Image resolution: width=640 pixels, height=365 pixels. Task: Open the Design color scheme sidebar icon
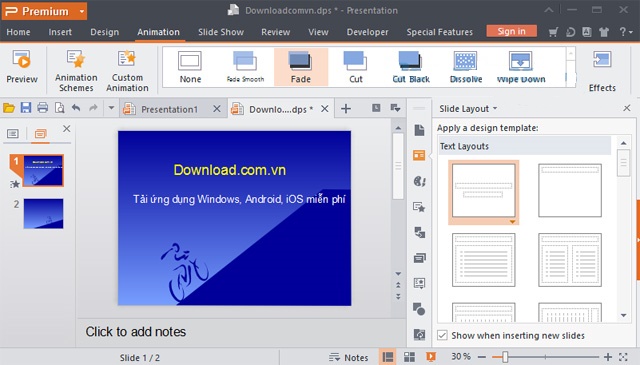point(419,181)
